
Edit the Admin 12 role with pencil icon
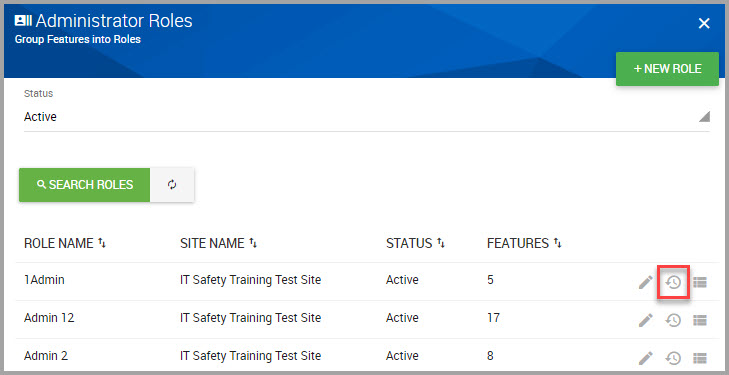coord(645,320)
